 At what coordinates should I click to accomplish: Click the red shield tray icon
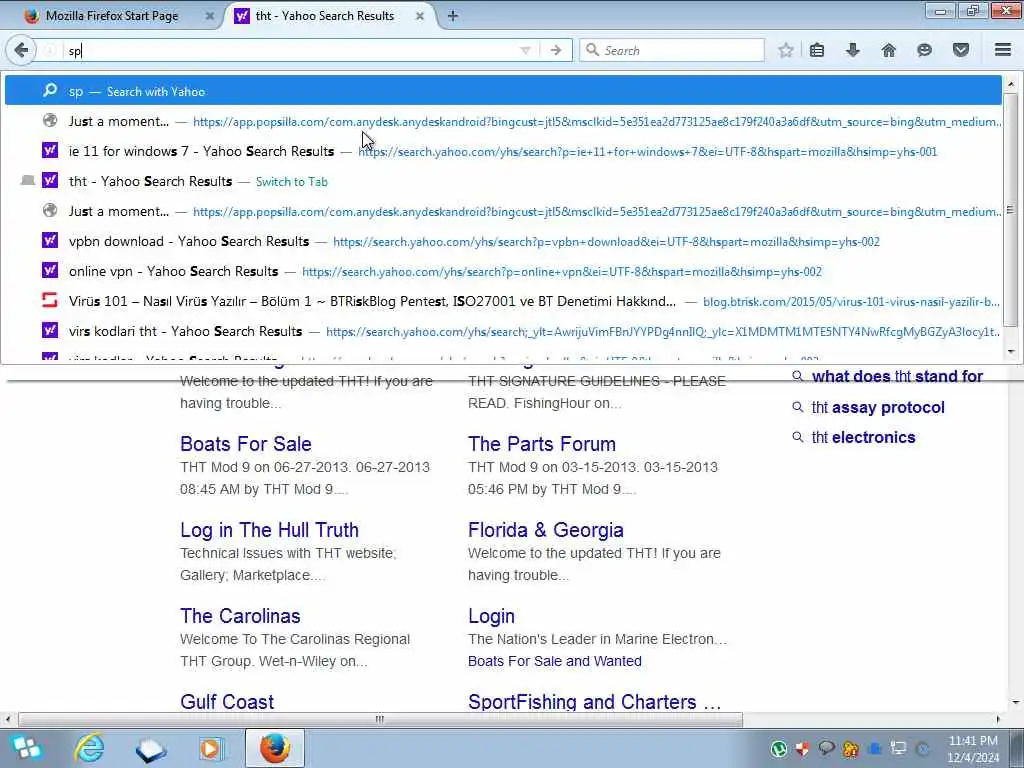point(802,749)
